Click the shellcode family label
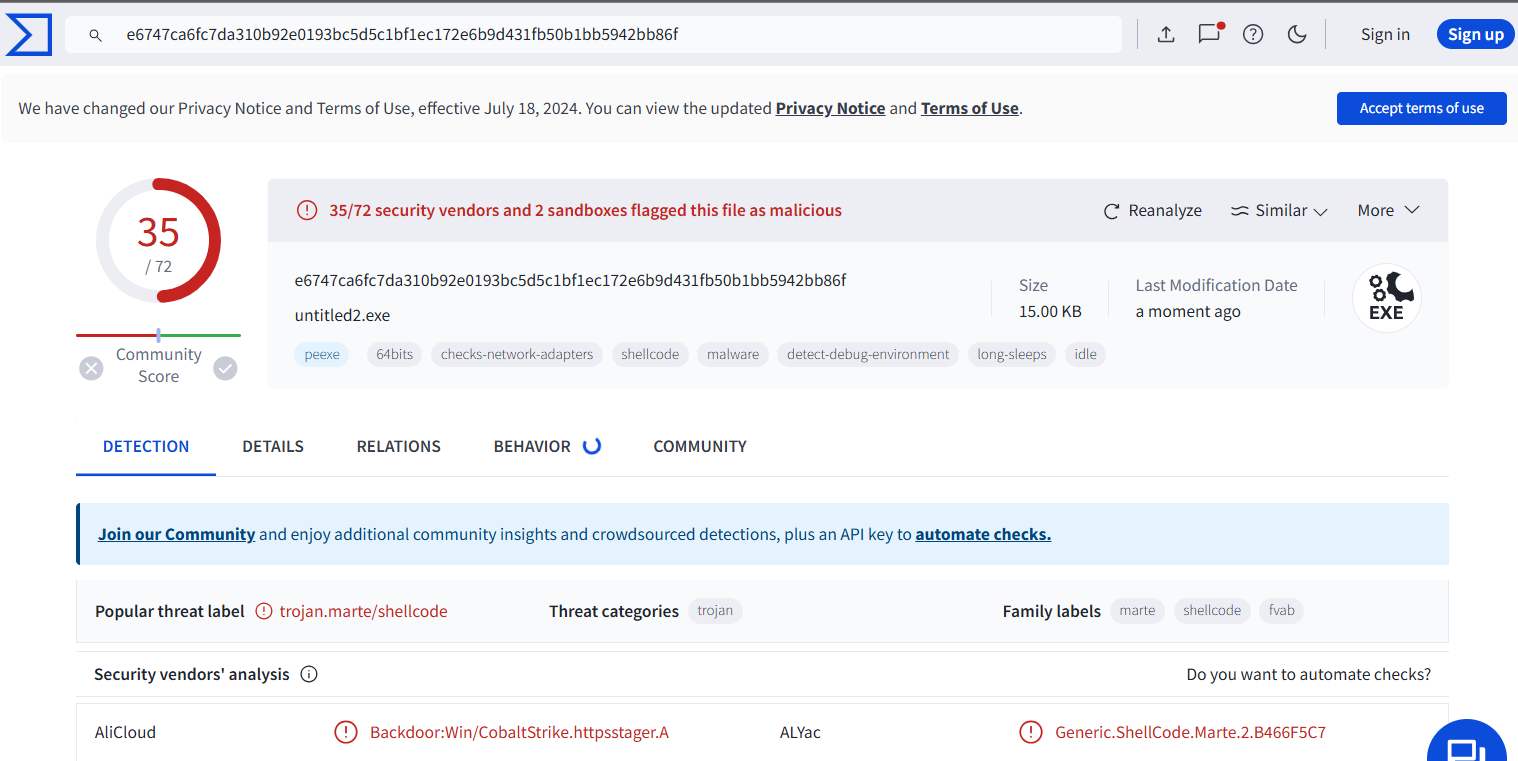 point(1212,611)
